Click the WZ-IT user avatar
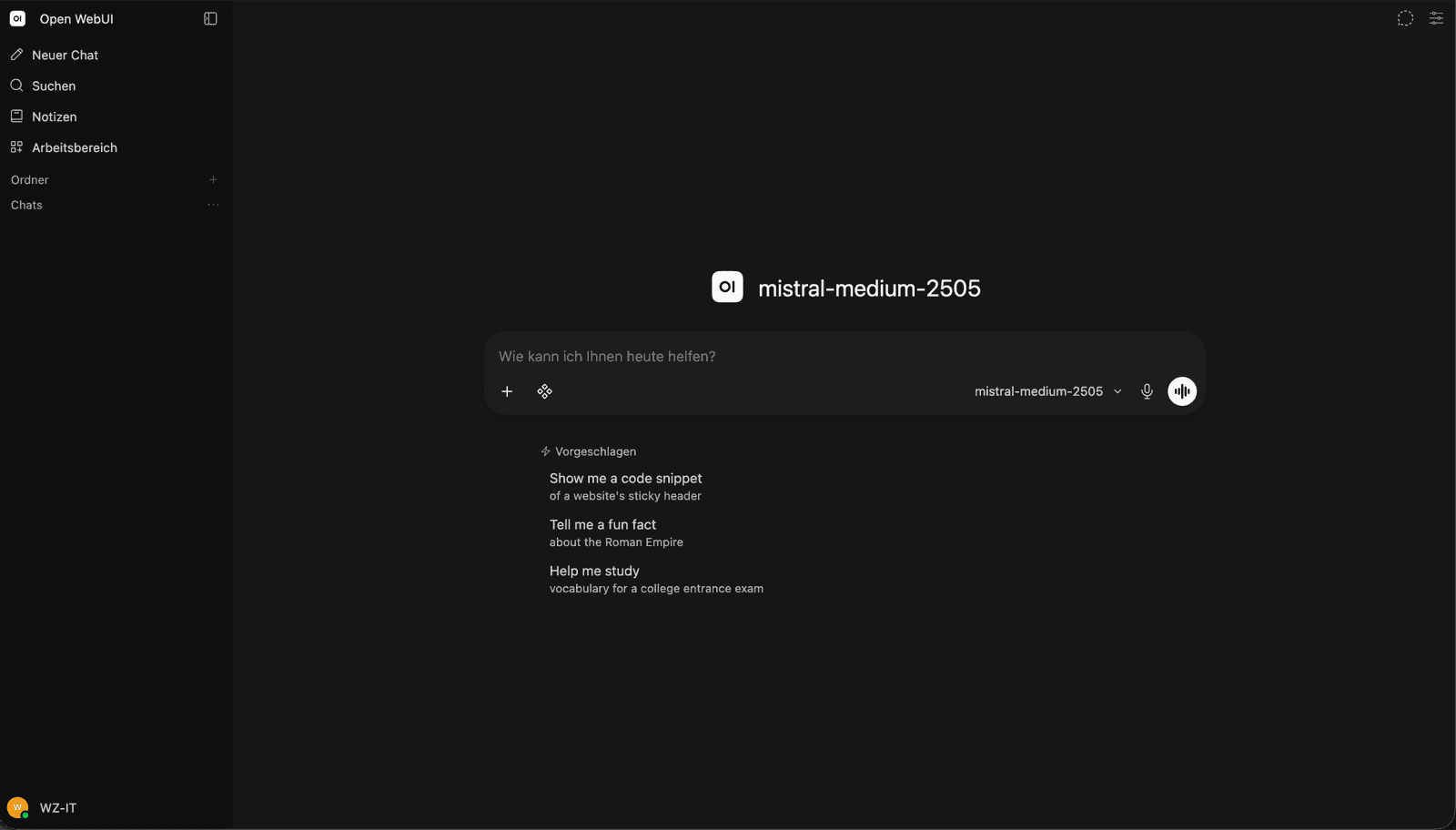Screen dimensions: 1456x830 pyautogui.click(x=17, y=807)
